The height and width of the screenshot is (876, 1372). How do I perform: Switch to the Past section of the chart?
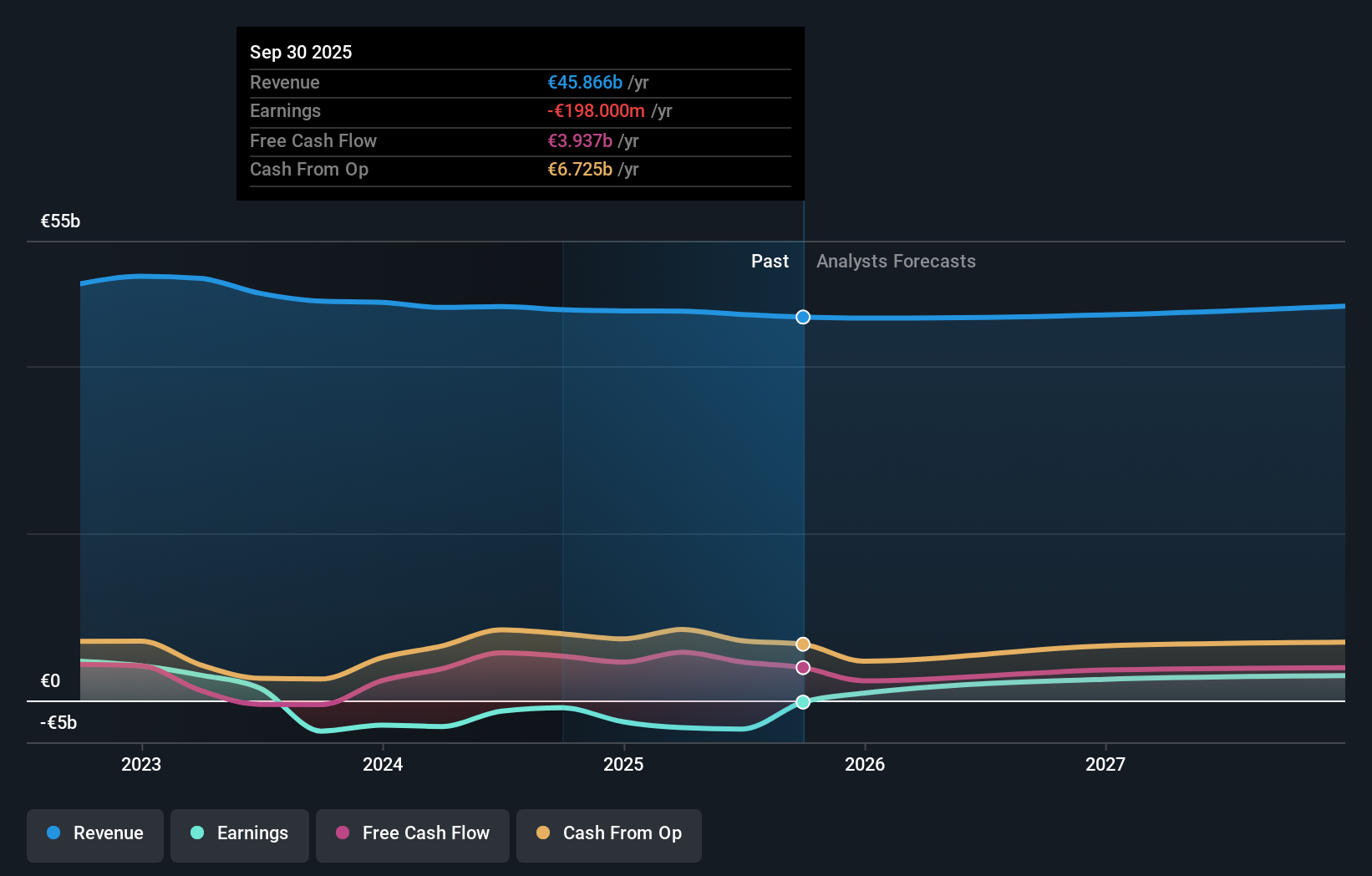click(x=769, y=261)
